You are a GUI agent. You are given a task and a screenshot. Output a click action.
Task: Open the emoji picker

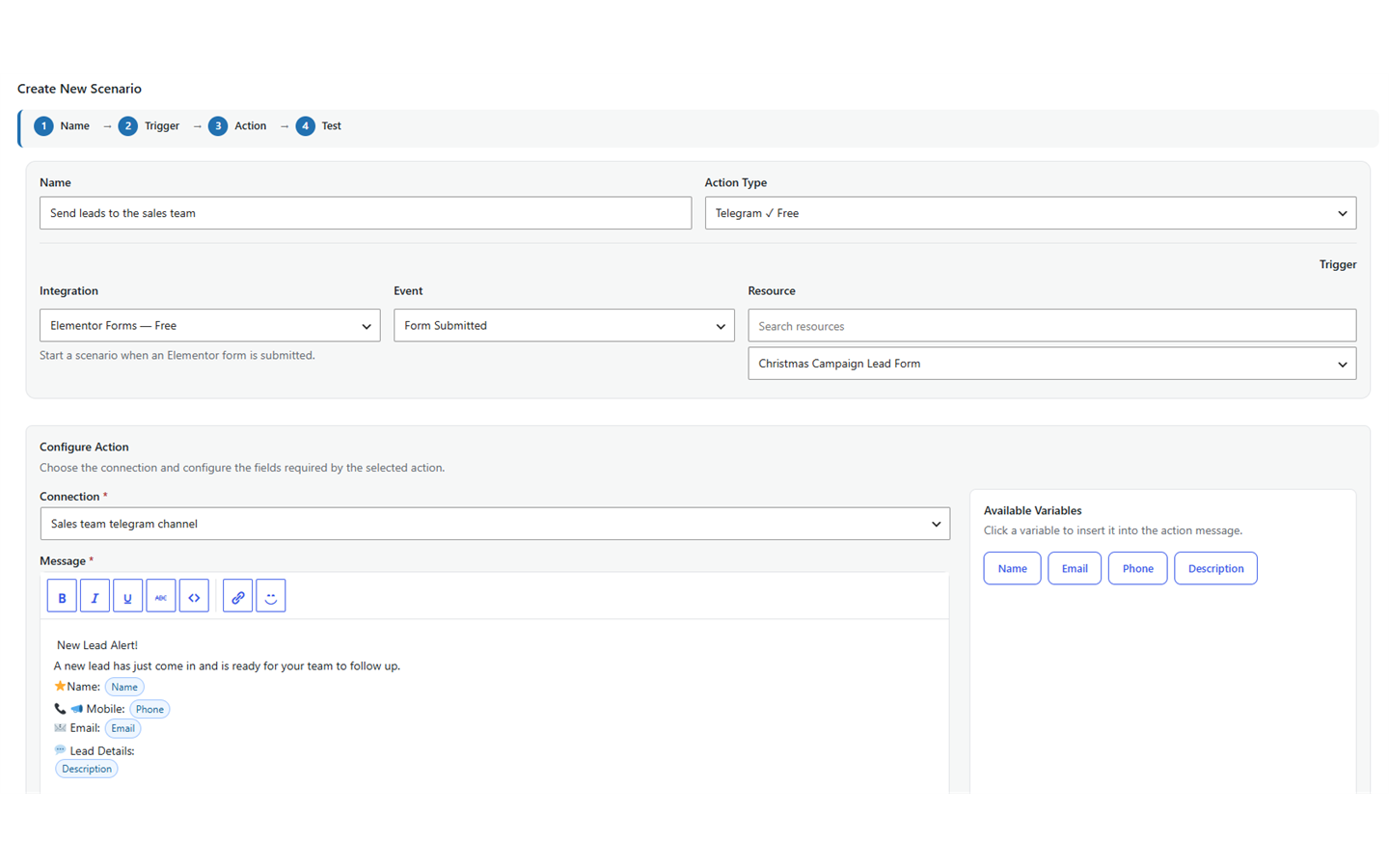(271, 597)
